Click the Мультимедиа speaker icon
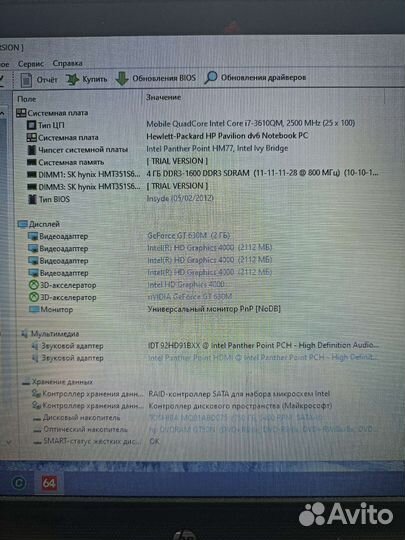This screenshot has width=405, height=540. [24, 334]
